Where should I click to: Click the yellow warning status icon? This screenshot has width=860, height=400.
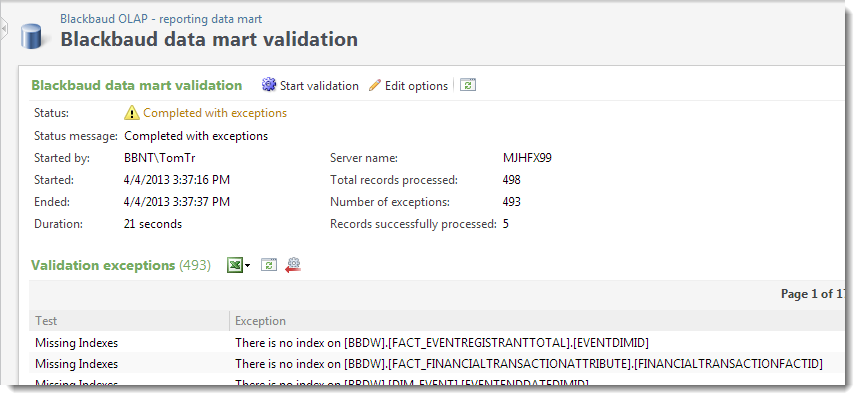point(132,113)
